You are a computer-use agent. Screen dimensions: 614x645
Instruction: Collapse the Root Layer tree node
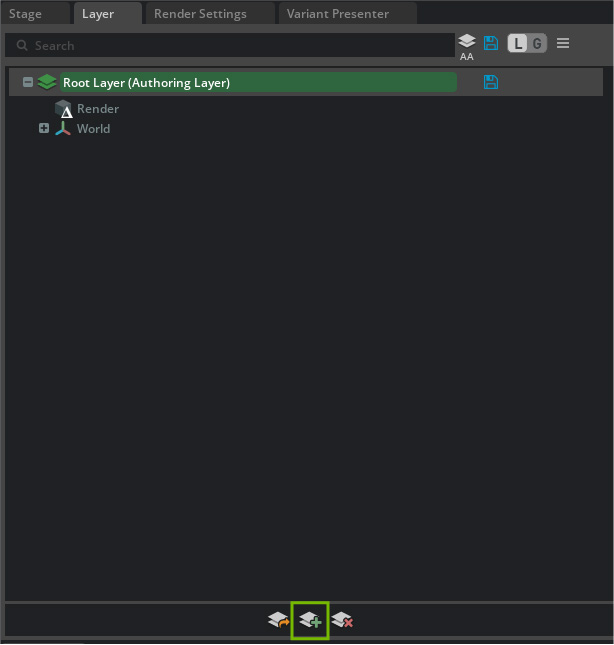click(28, 82)
